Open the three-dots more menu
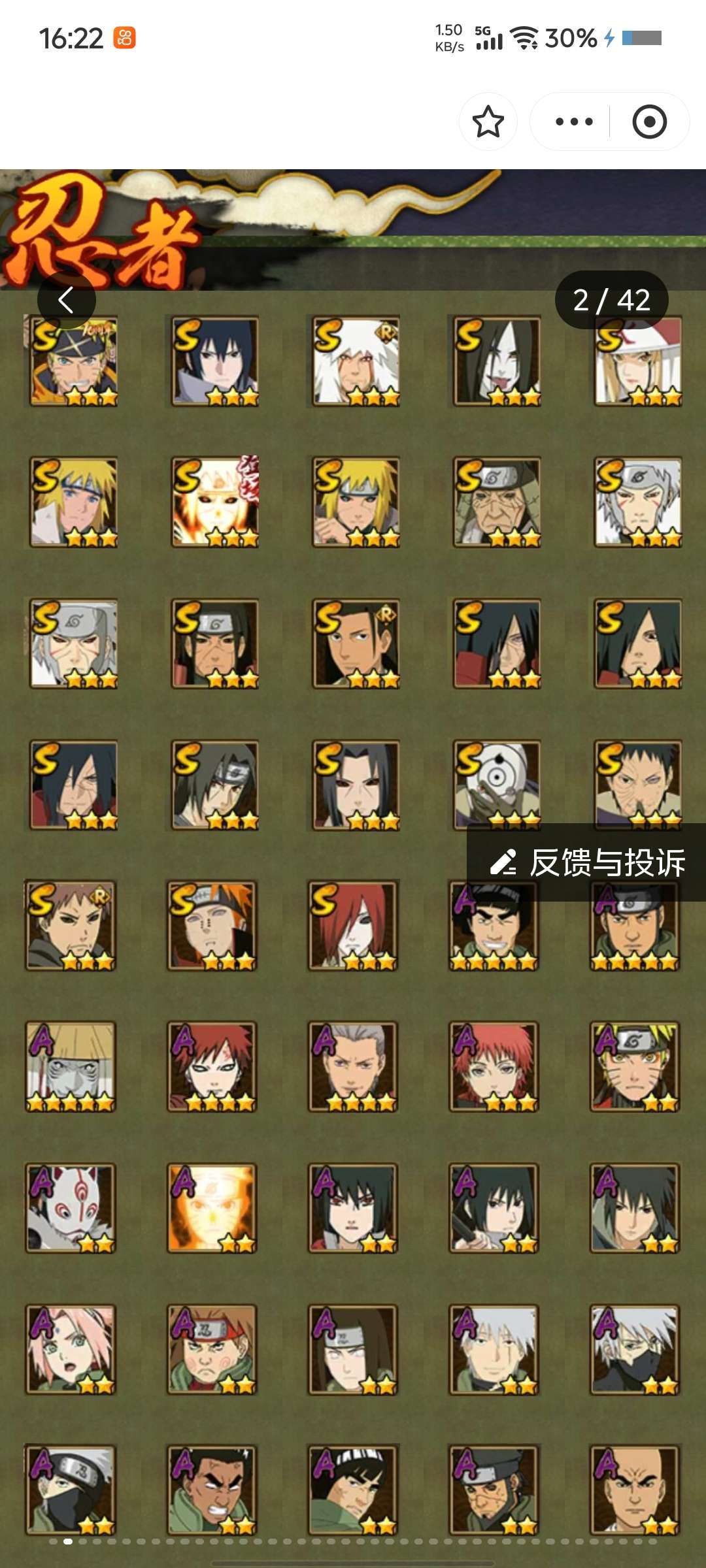Screen dimensions: 706x1568 click(x=573, y=122)
